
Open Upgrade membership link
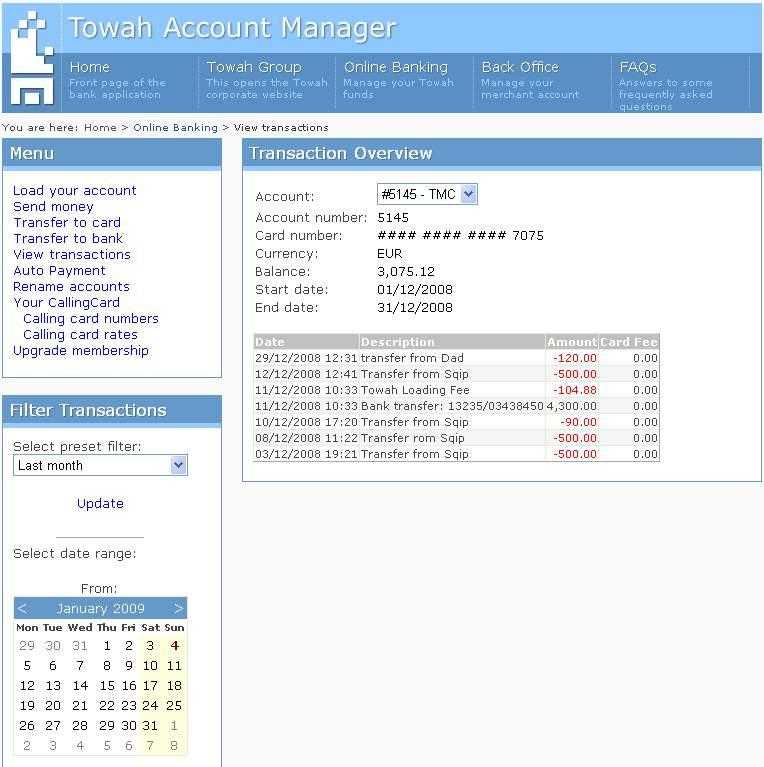coord(81,350)
